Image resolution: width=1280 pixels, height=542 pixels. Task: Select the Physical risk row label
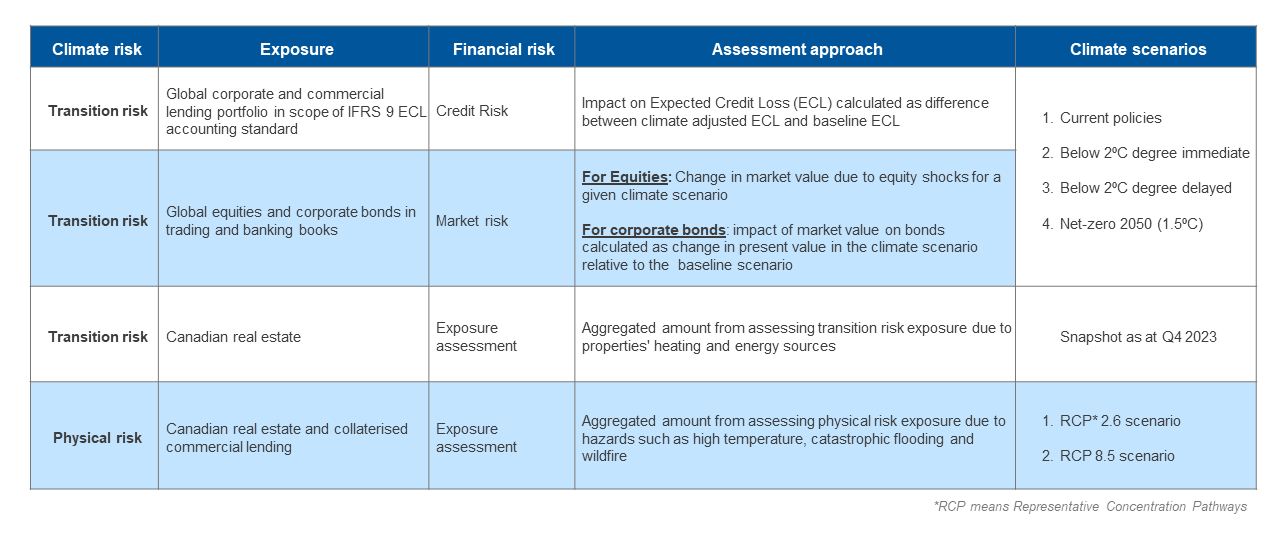97,438
